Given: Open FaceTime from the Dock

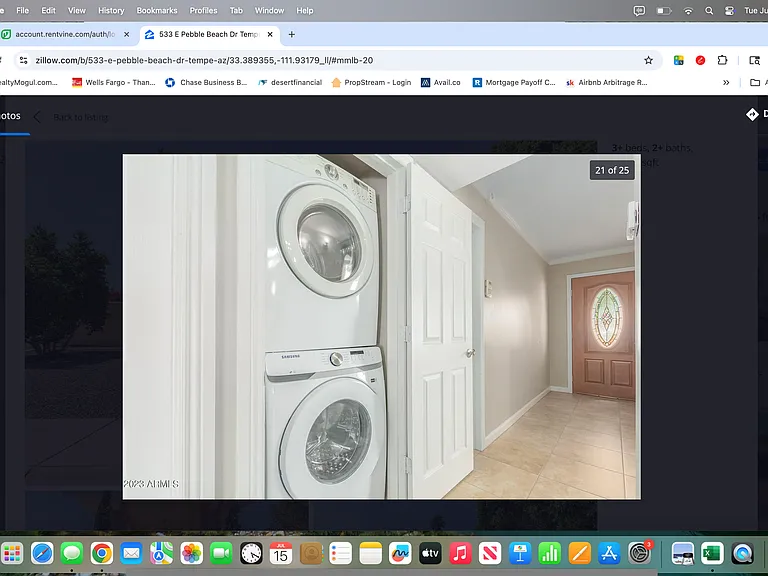Looking at the screenshot, I should [x=221, y=553].
